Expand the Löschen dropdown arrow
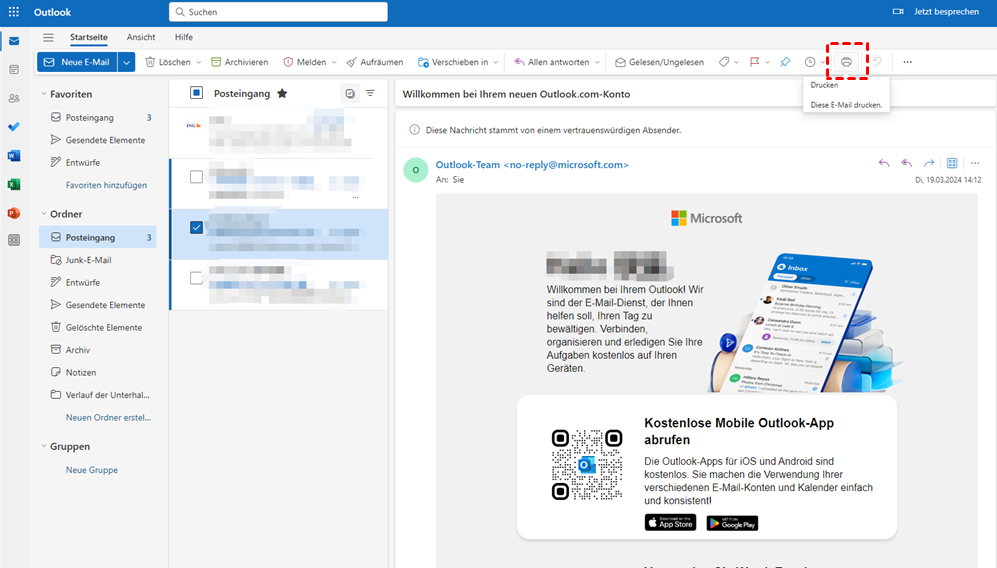This screenshot has width=997, height=568. (x=198, y=62)
